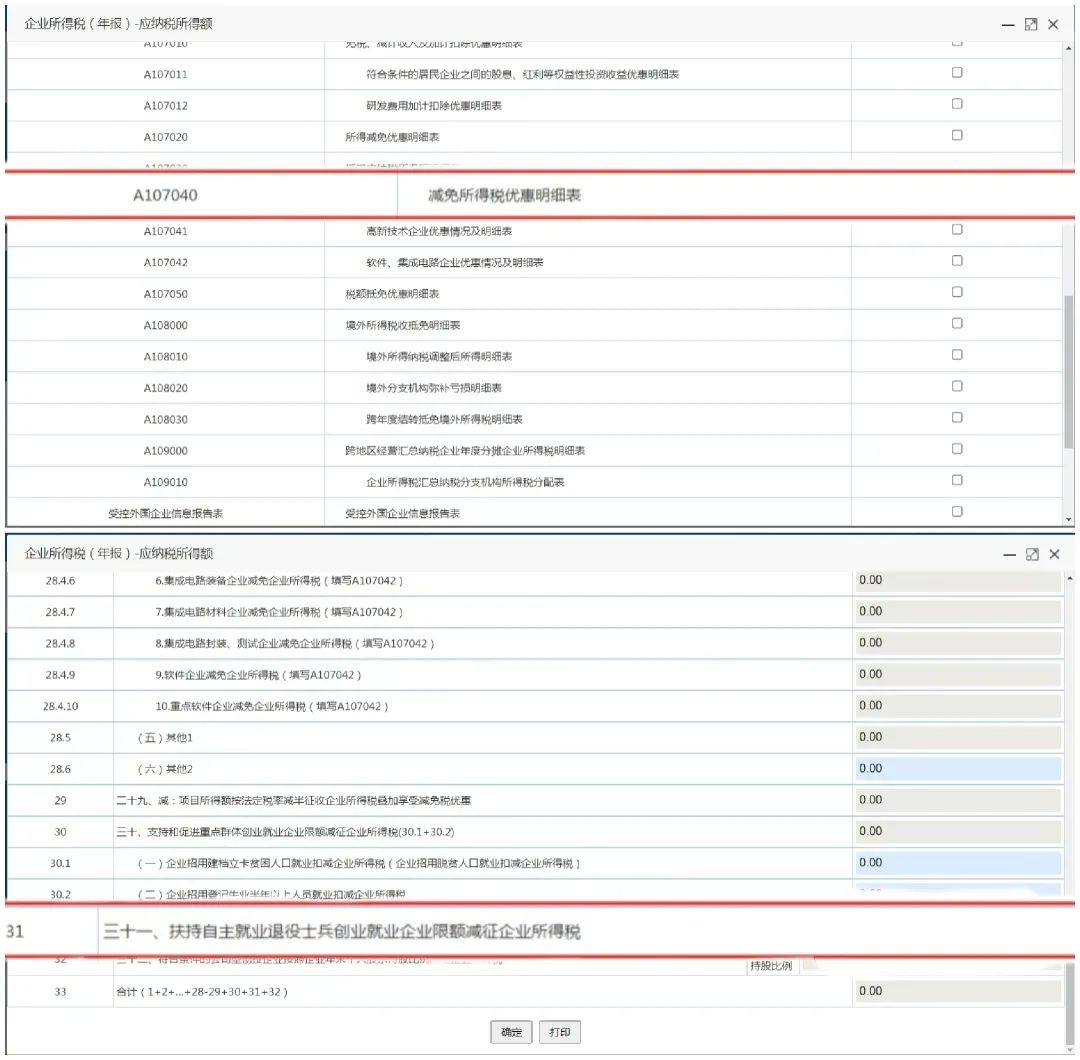
Task: Click the 确定 button
Action: point(511,1032)
